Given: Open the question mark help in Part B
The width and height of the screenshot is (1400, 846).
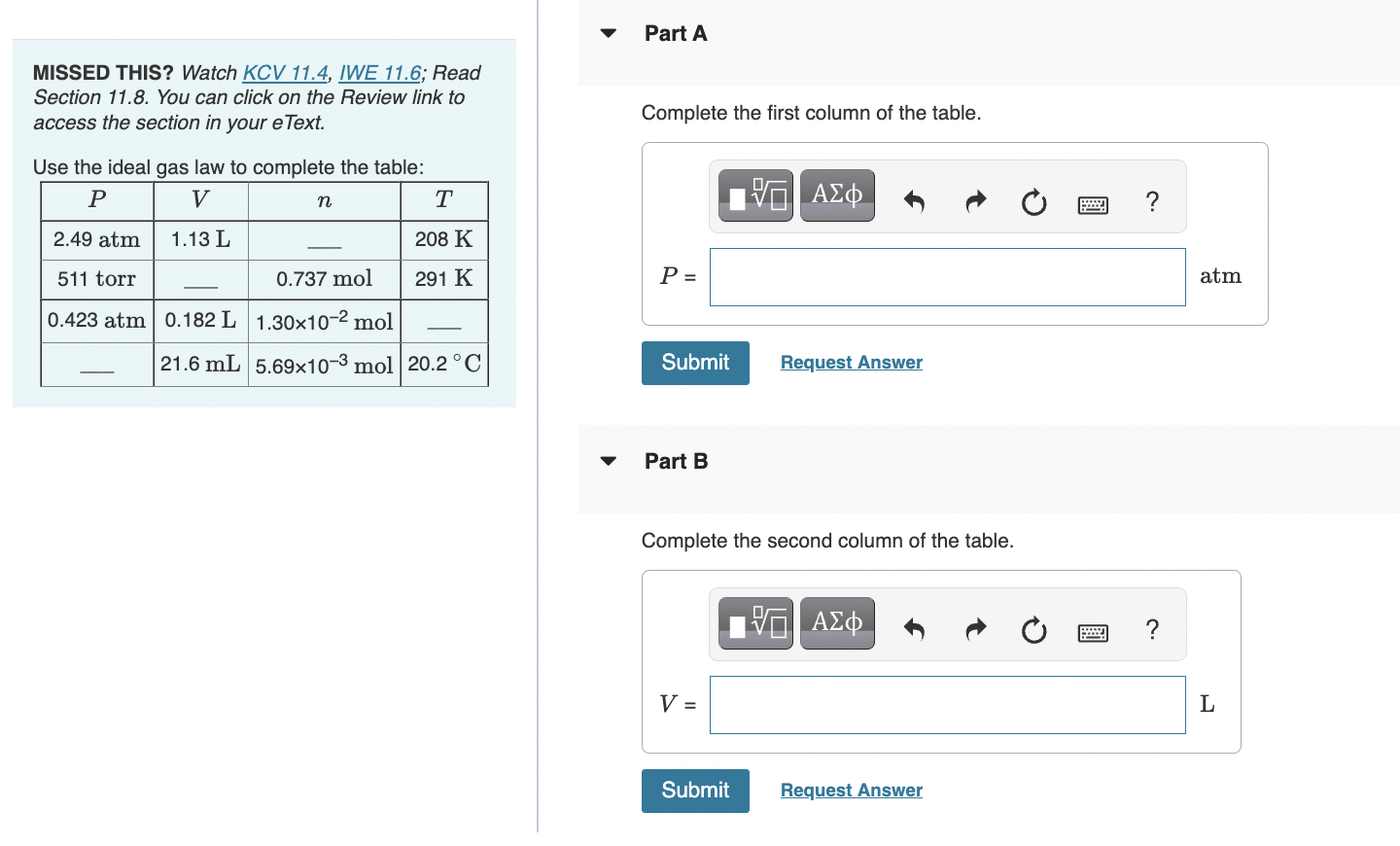Looking at the screenshot, I should (x=1153, y=630).
